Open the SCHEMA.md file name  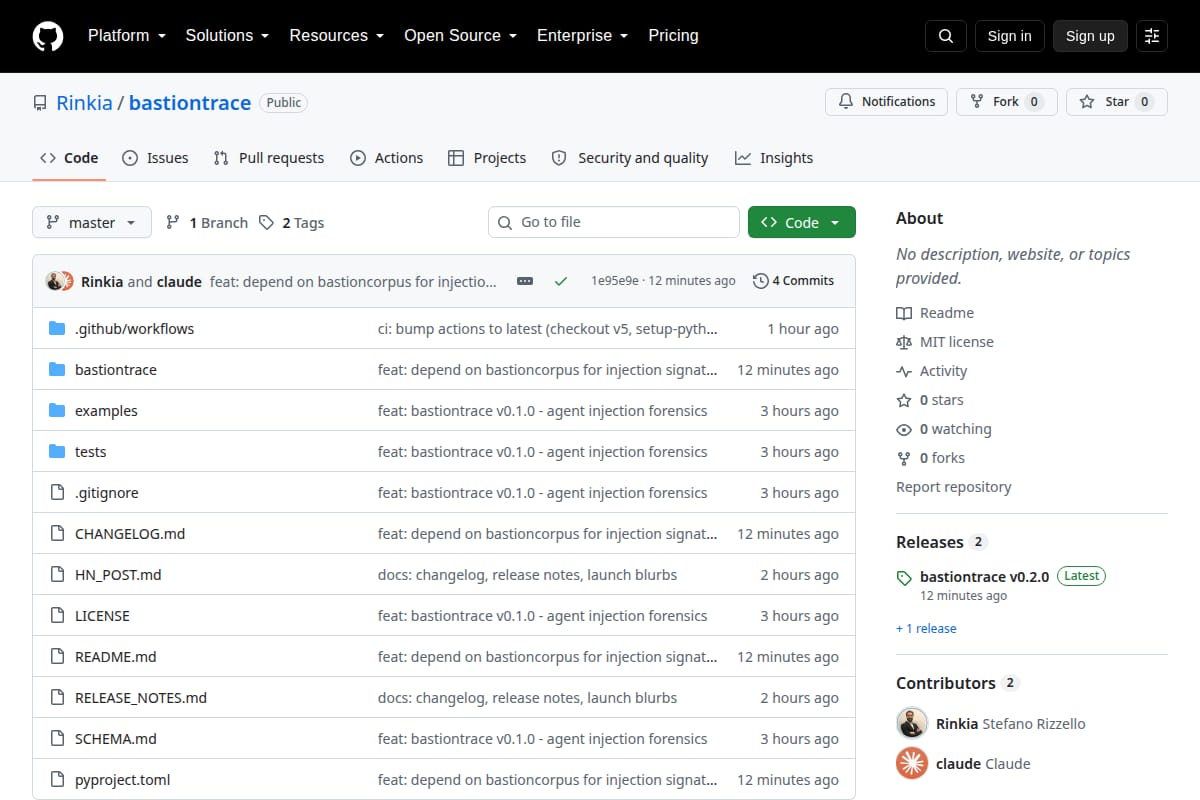[116, 739]
